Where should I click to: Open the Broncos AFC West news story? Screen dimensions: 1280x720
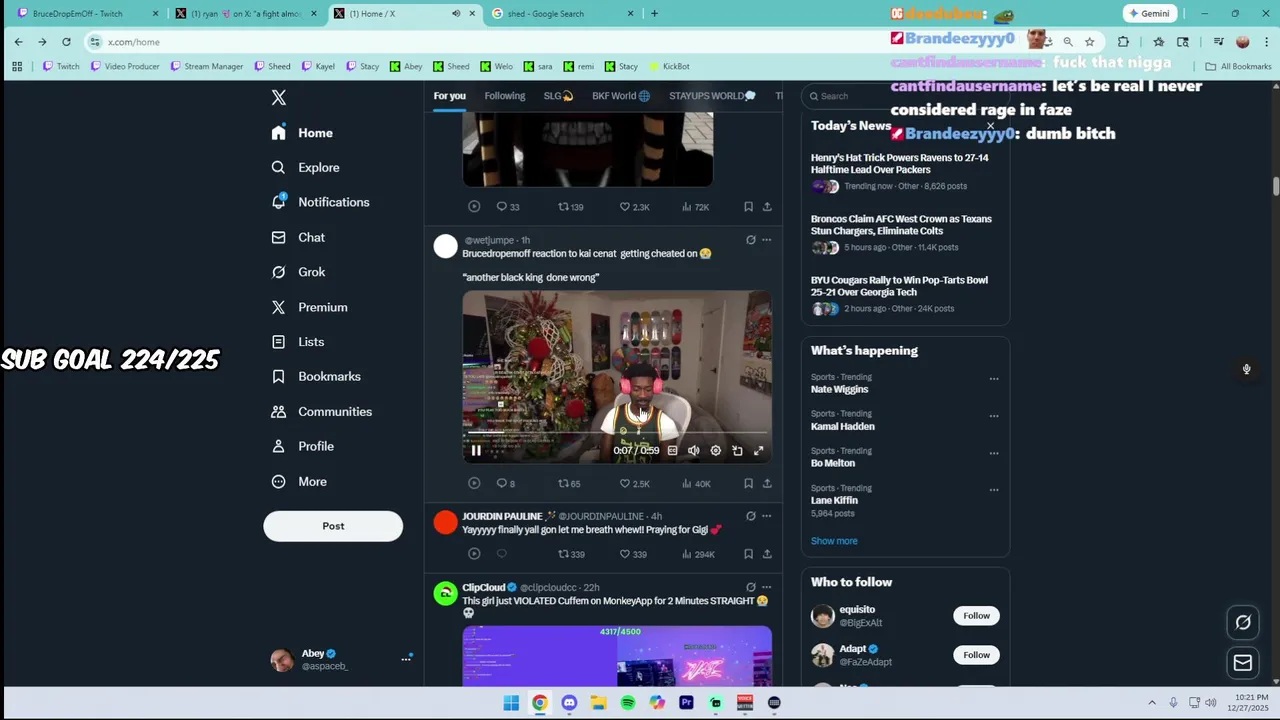(x=901, y=225)
